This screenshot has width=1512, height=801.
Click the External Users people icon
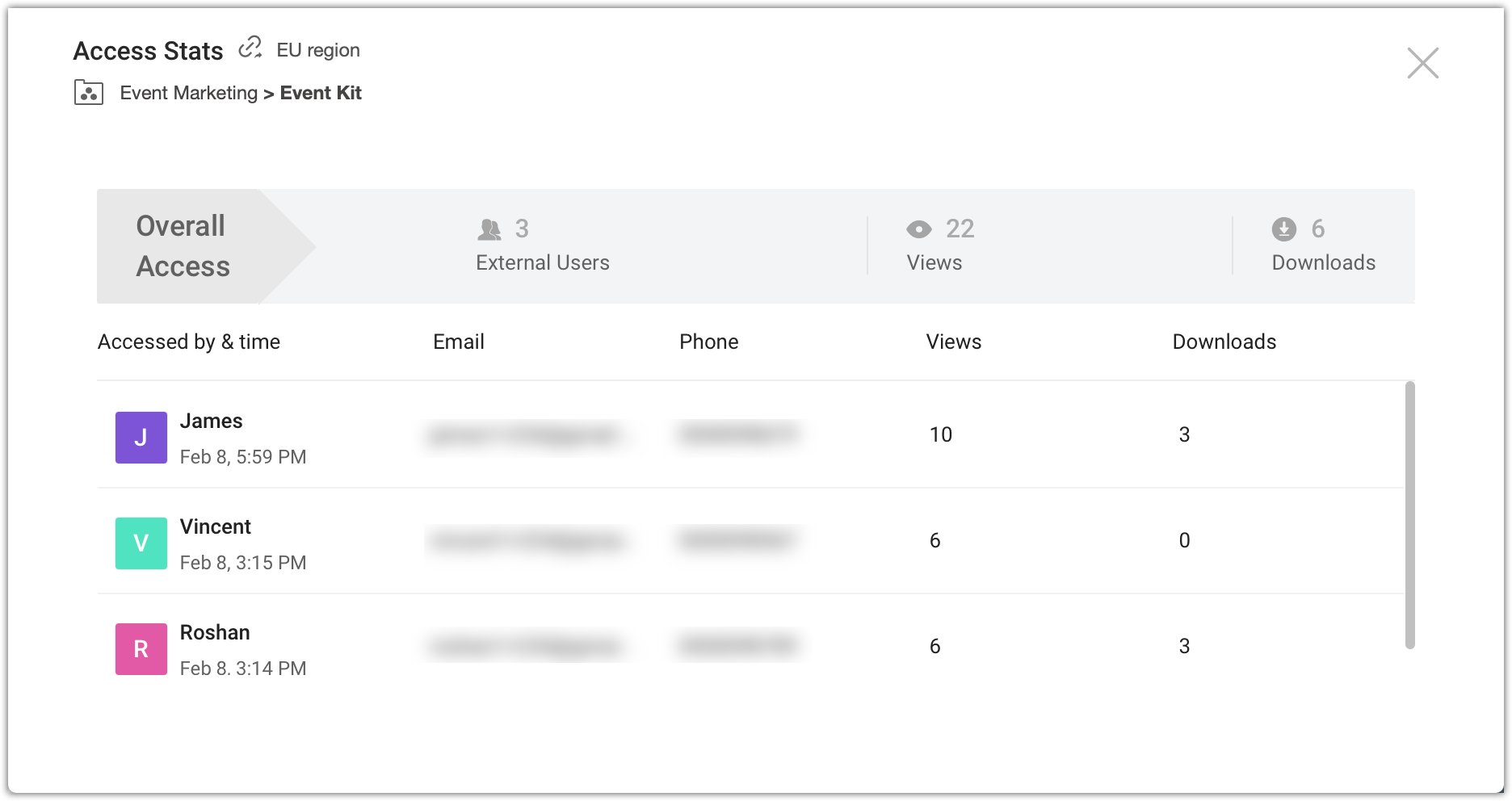pyautogui.click(x=489, y=229)
